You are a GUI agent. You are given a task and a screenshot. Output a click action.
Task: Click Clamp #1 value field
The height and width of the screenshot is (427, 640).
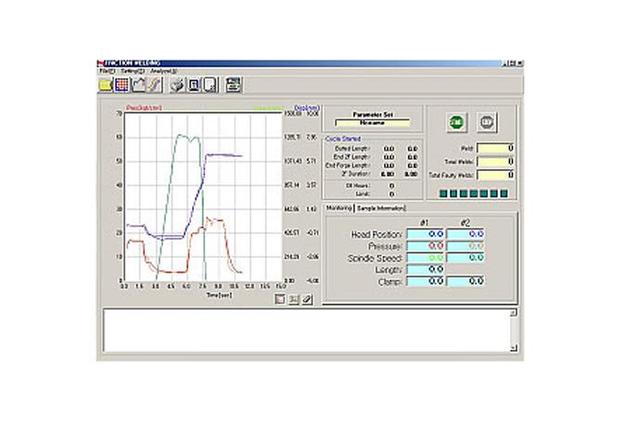426,281
